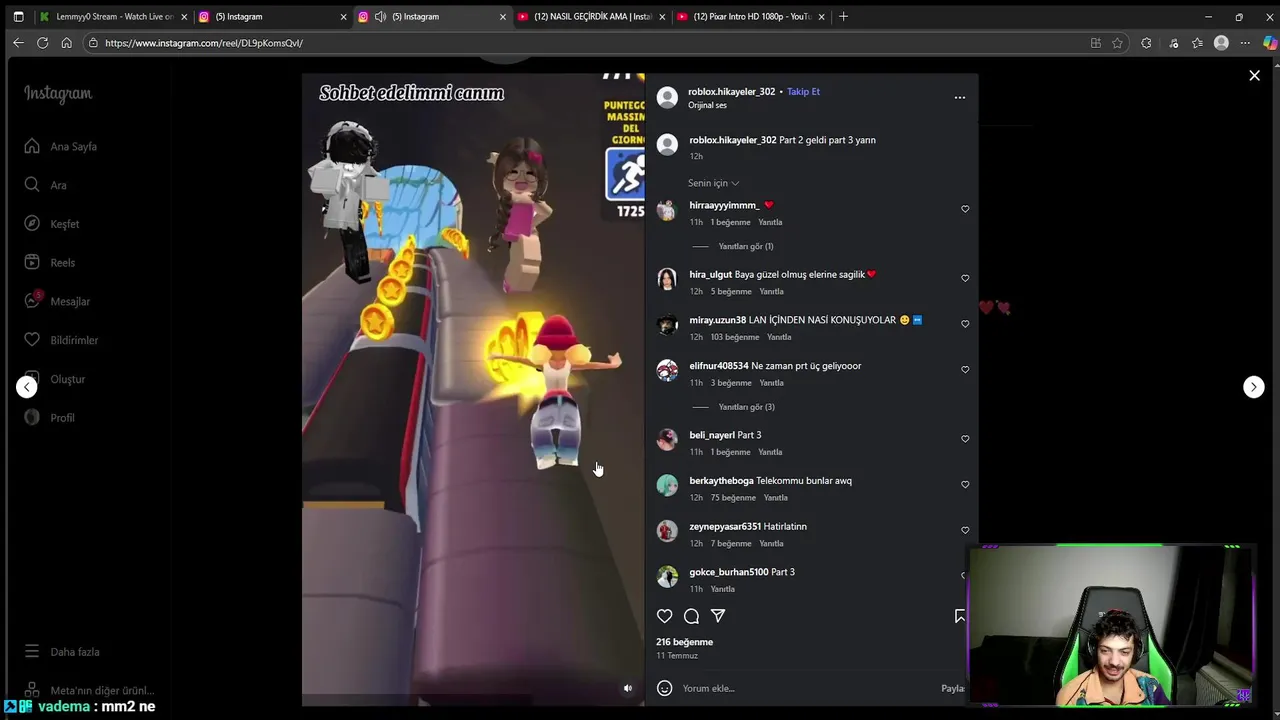
Task: Expand Yanıtları gör (3) replies
Action: pyautogui.click(x=746, y=407)
